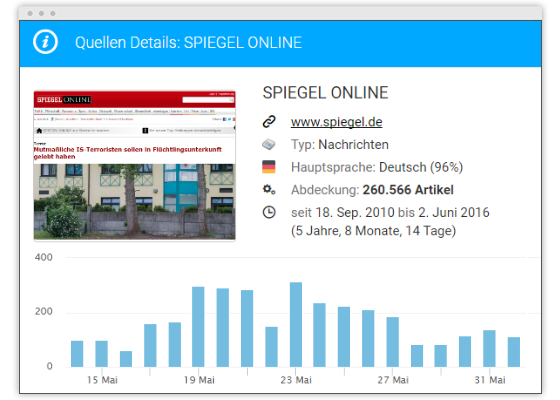Click the '27 Mai' axis label
Screen dimensions: 560x400
[393, 380]
